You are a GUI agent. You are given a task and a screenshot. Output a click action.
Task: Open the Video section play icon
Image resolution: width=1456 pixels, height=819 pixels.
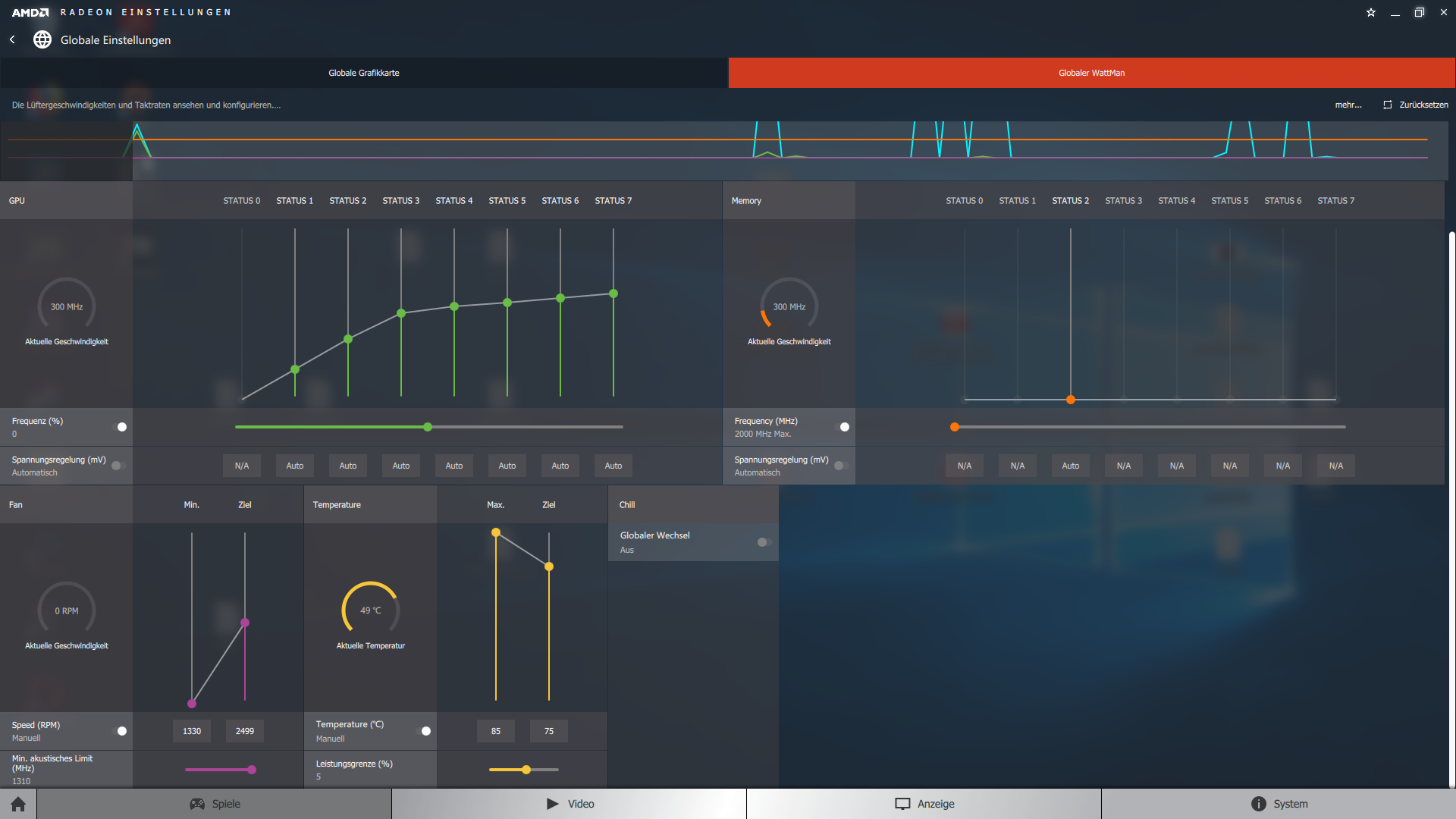[570, 804]
